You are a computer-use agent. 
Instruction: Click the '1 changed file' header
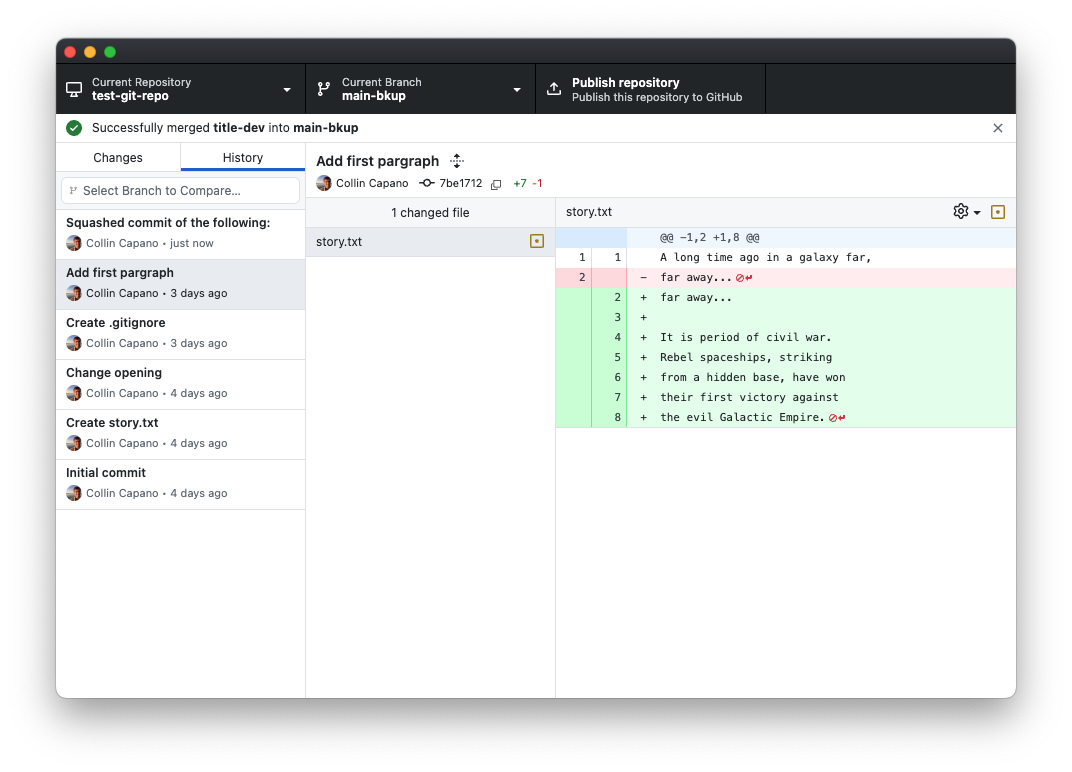pyautogui.click(x=430, y=213)
